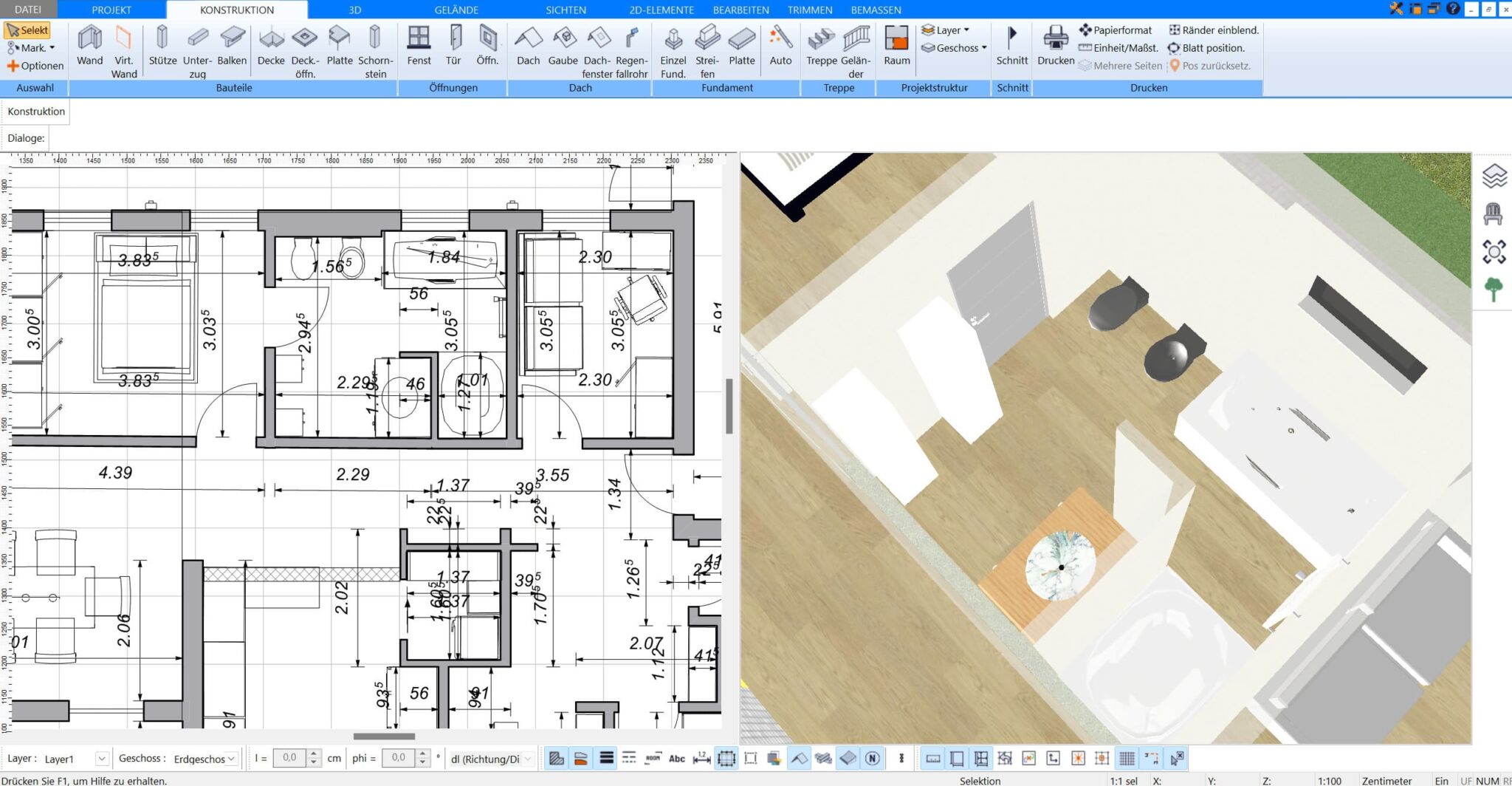The image size is (1512, 786).
Task: Toggle the Ränder einblend option
Action: (1213, 30)
